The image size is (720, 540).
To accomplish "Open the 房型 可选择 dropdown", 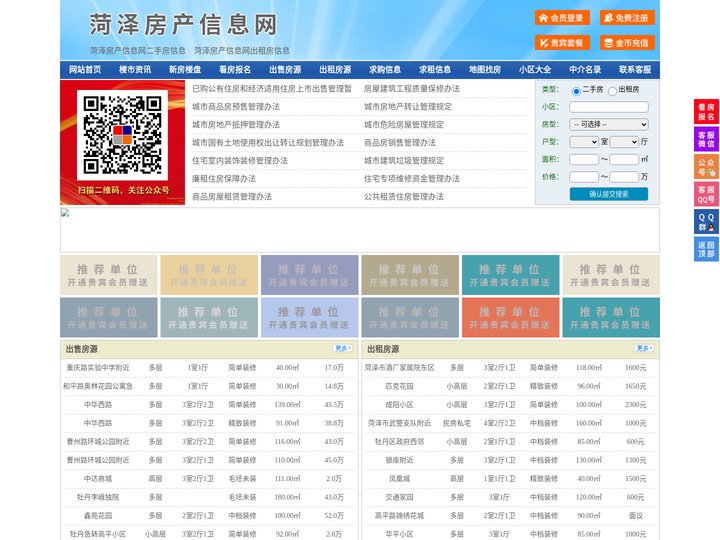I will pos(609,124).
